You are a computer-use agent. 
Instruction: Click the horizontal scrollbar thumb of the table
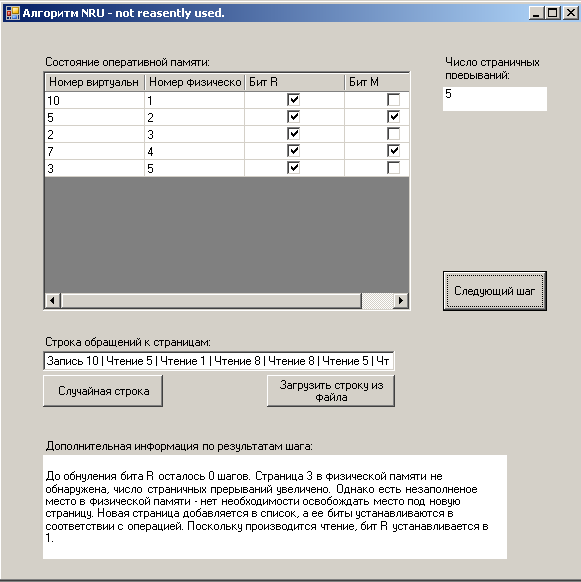click(211, 300)
